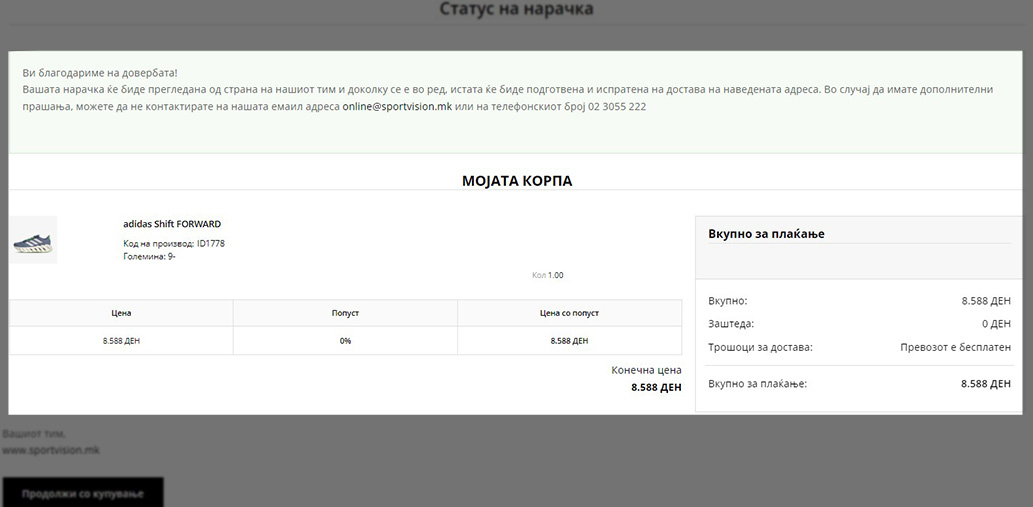Click the Цена со попуст column header

(x=569, y=313)
